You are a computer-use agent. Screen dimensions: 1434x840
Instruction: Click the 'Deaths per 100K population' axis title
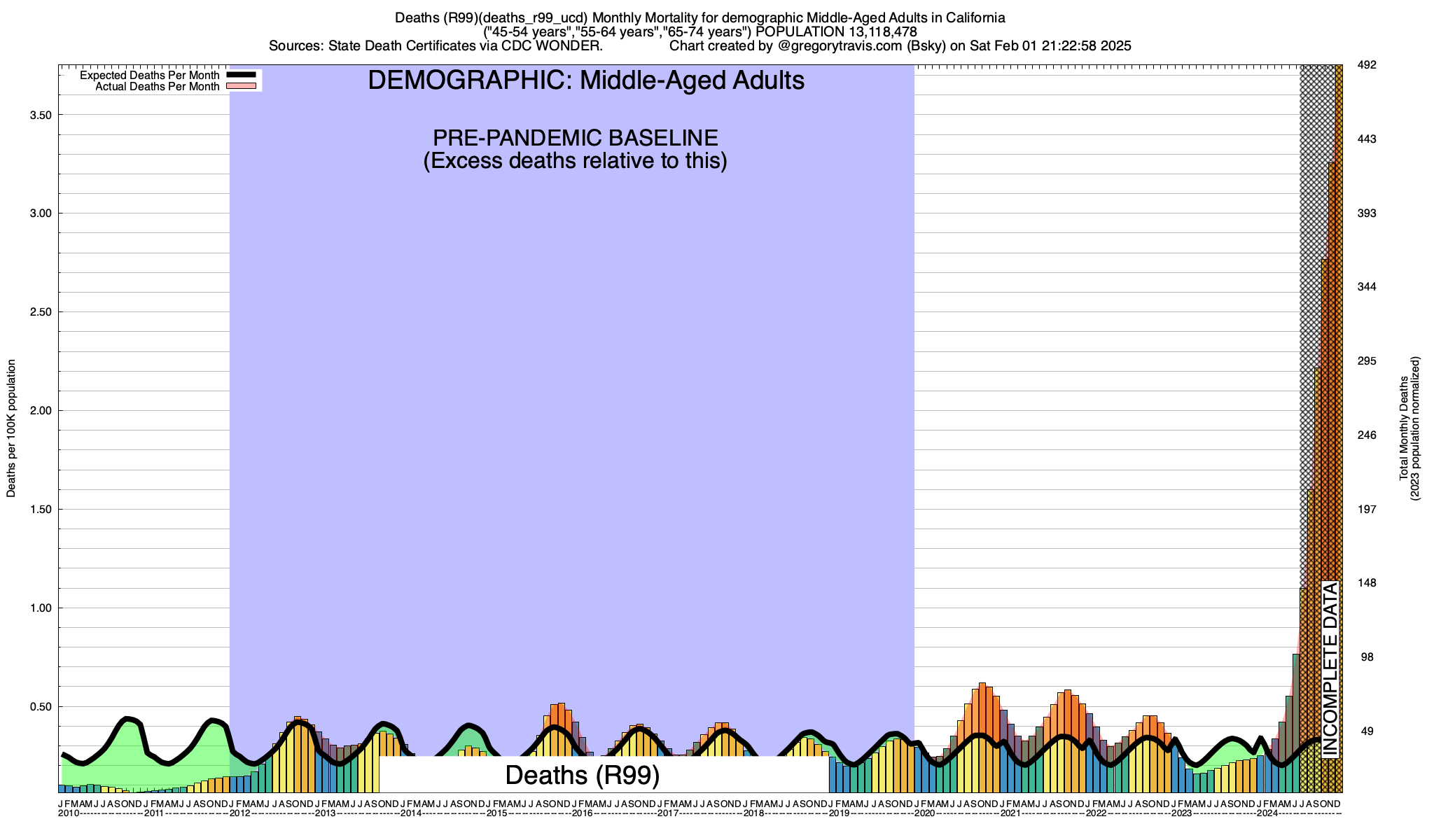click(x=11, y=428)
